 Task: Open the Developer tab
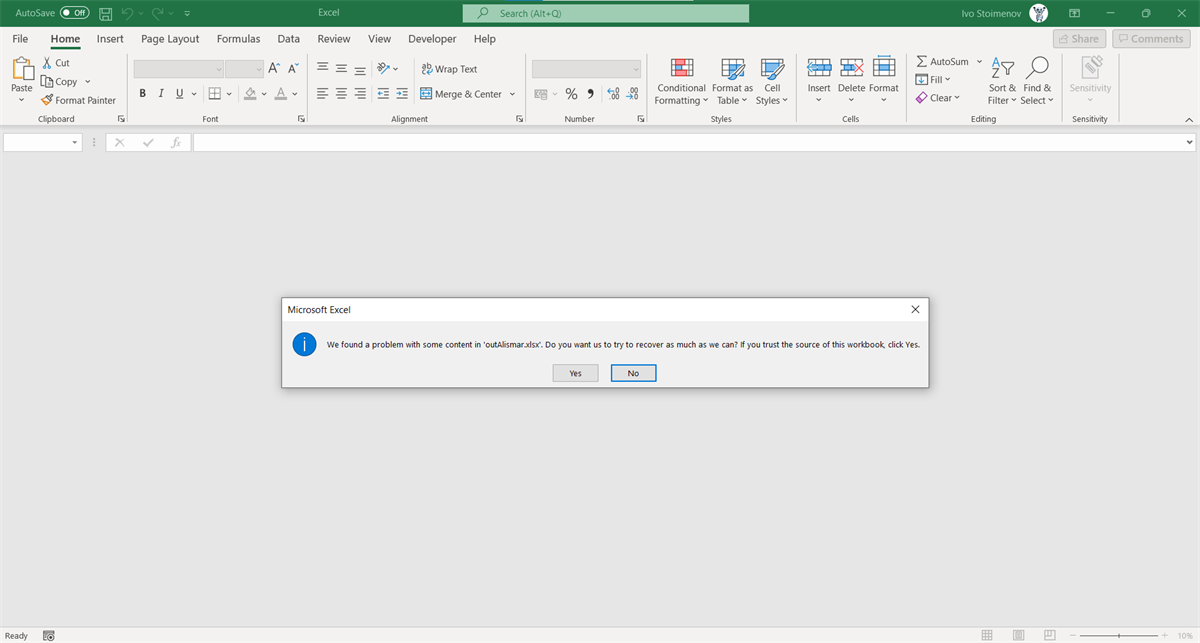(432, 38)
